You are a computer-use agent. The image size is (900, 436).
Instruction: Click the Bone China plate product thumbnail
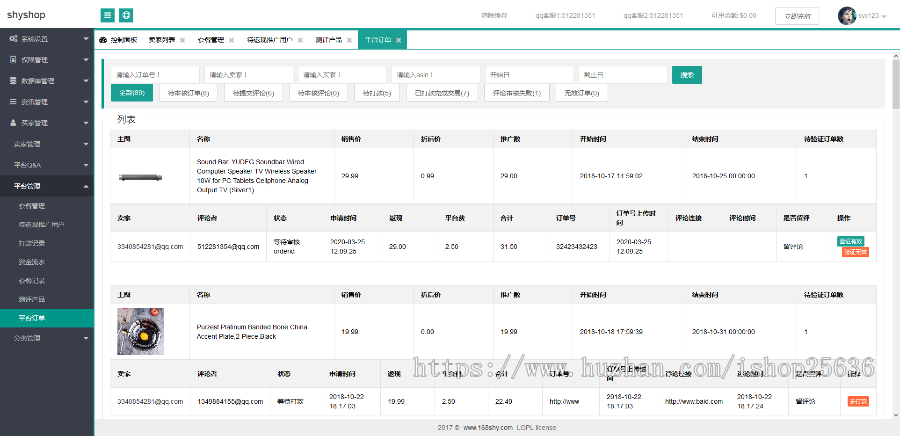pos(141,332)
